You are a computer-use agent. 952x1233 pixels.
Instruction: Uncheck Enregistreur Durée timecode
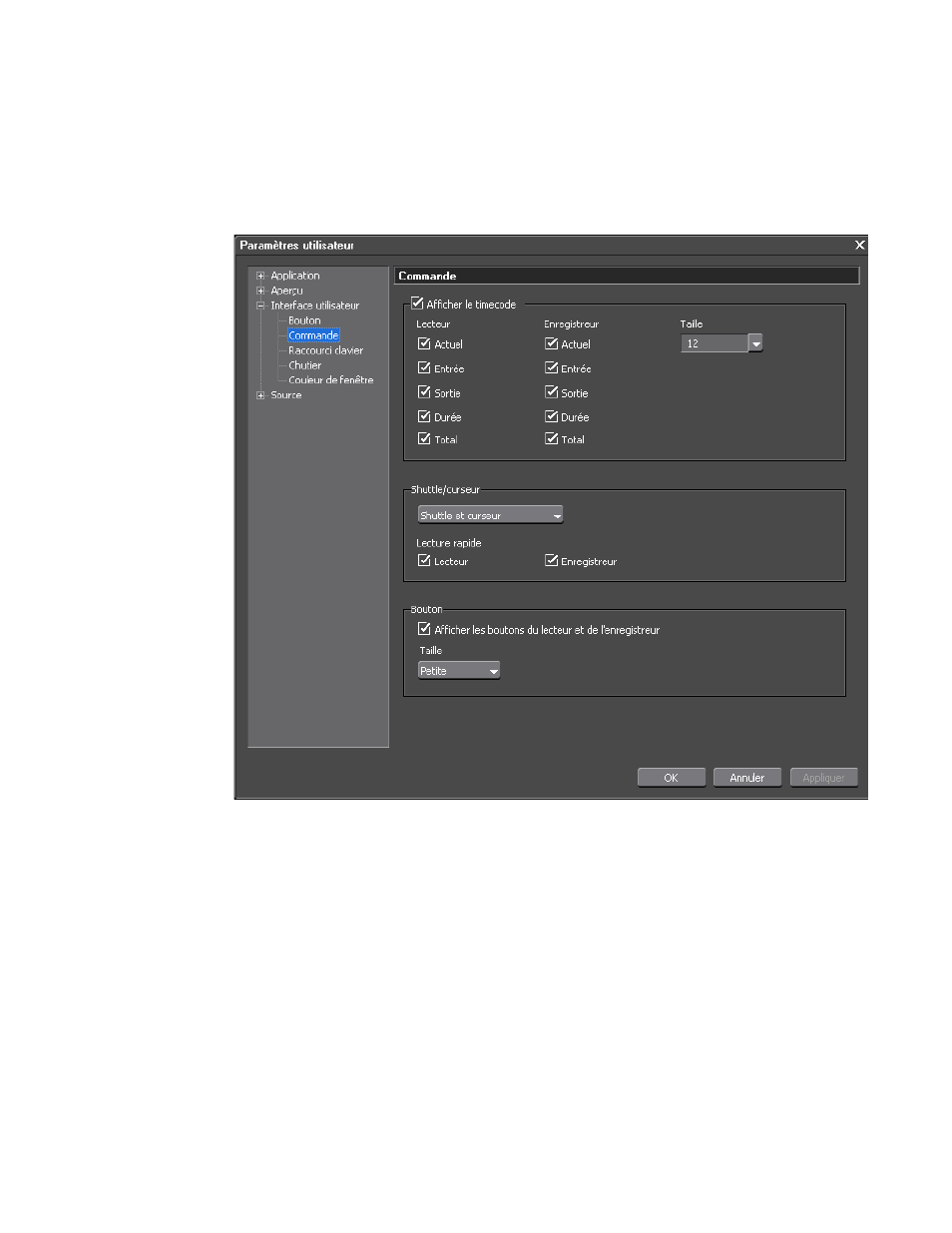tap(551, 416)
